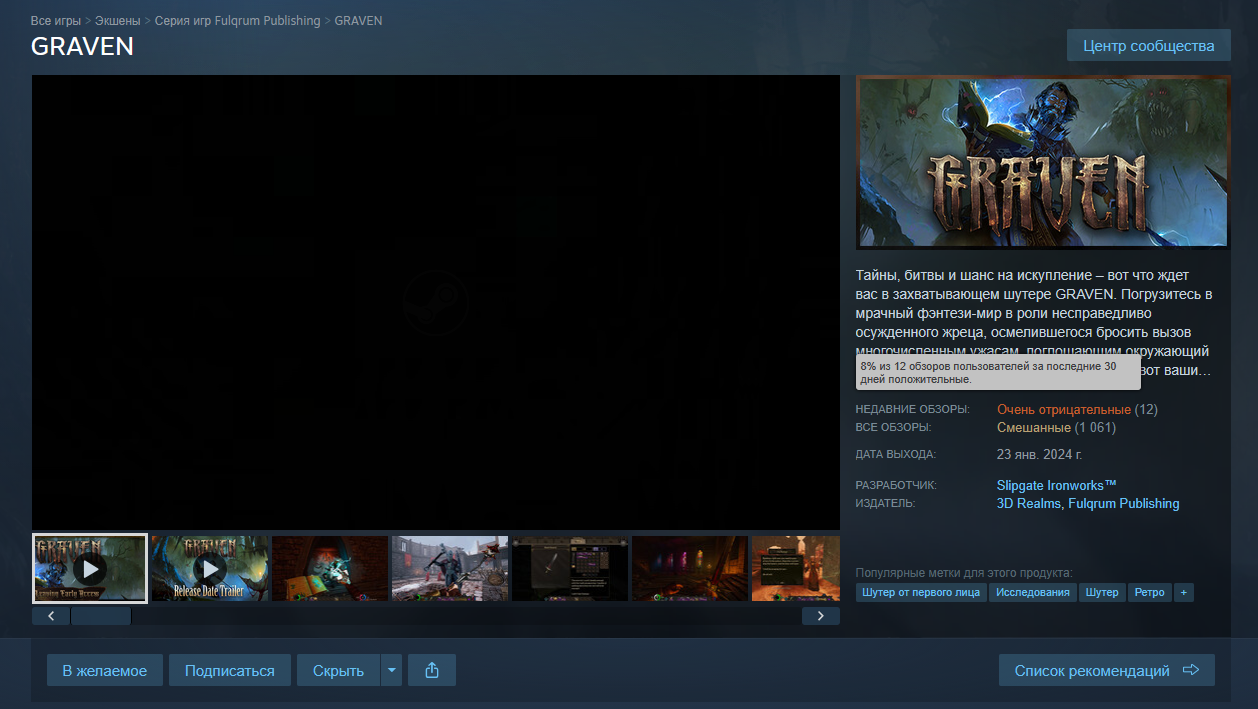
Task: Select the 'Шутер от первого лица' tag
Action: click(921, 592)
